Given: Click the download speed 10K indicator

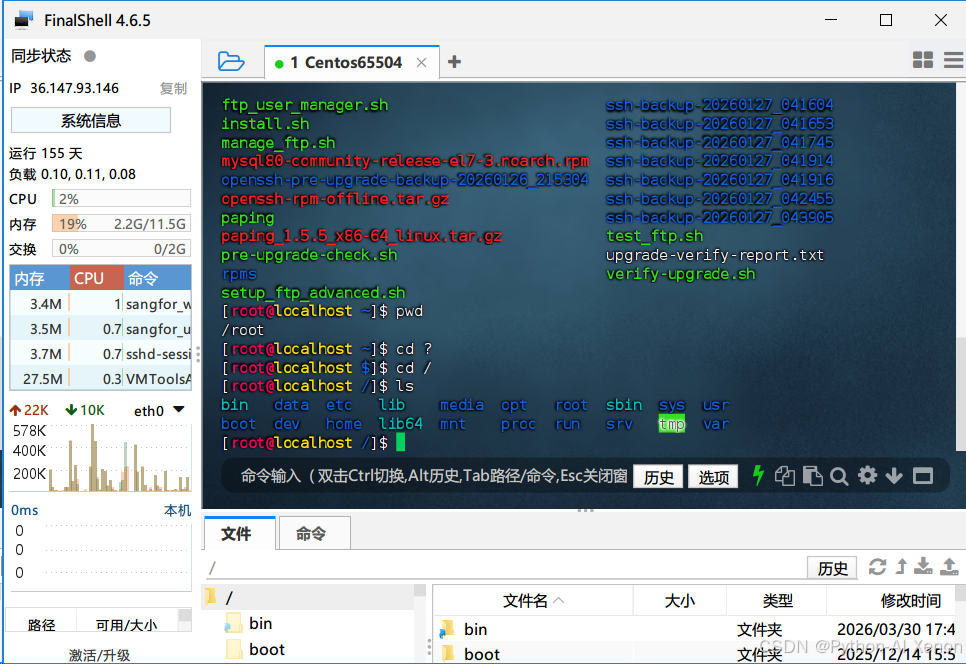Looking at the screenshot, I should 85,410.
